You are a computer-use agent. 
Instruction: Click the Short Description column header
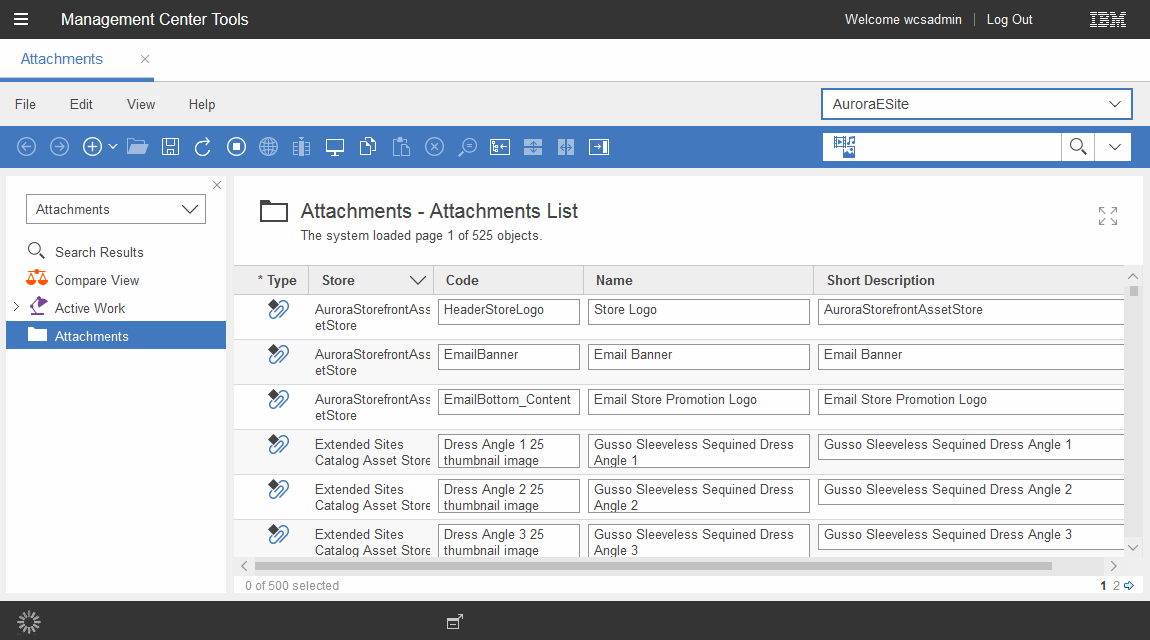[x=968, y=280]
